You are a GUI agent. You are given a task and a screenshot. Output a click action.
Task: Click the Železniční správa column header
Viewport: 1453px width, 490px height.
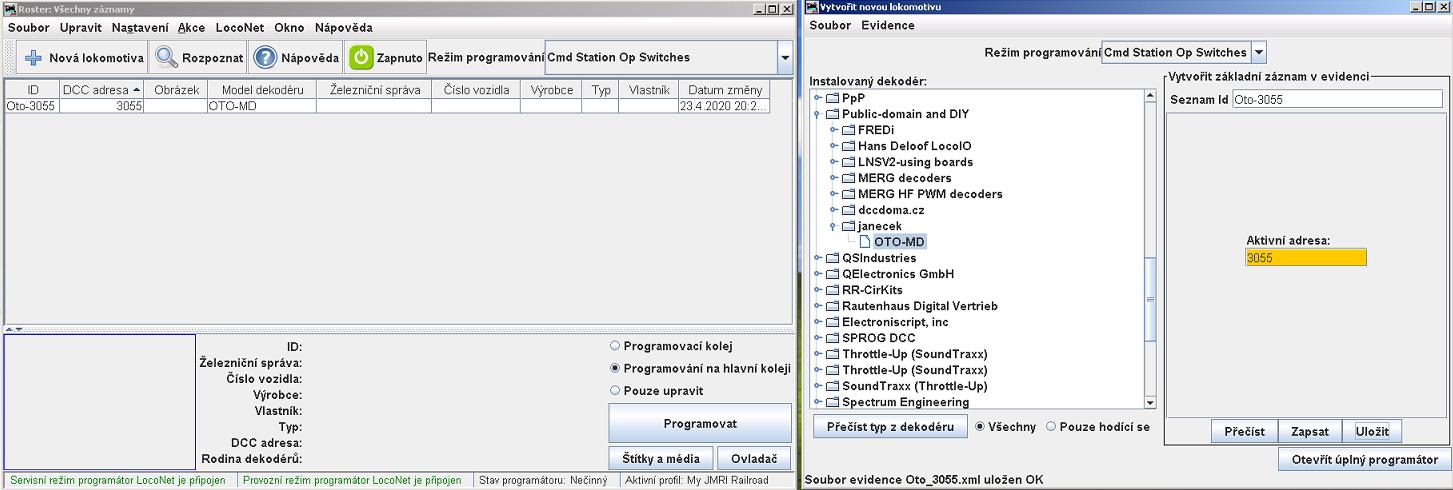coord(375,90)
